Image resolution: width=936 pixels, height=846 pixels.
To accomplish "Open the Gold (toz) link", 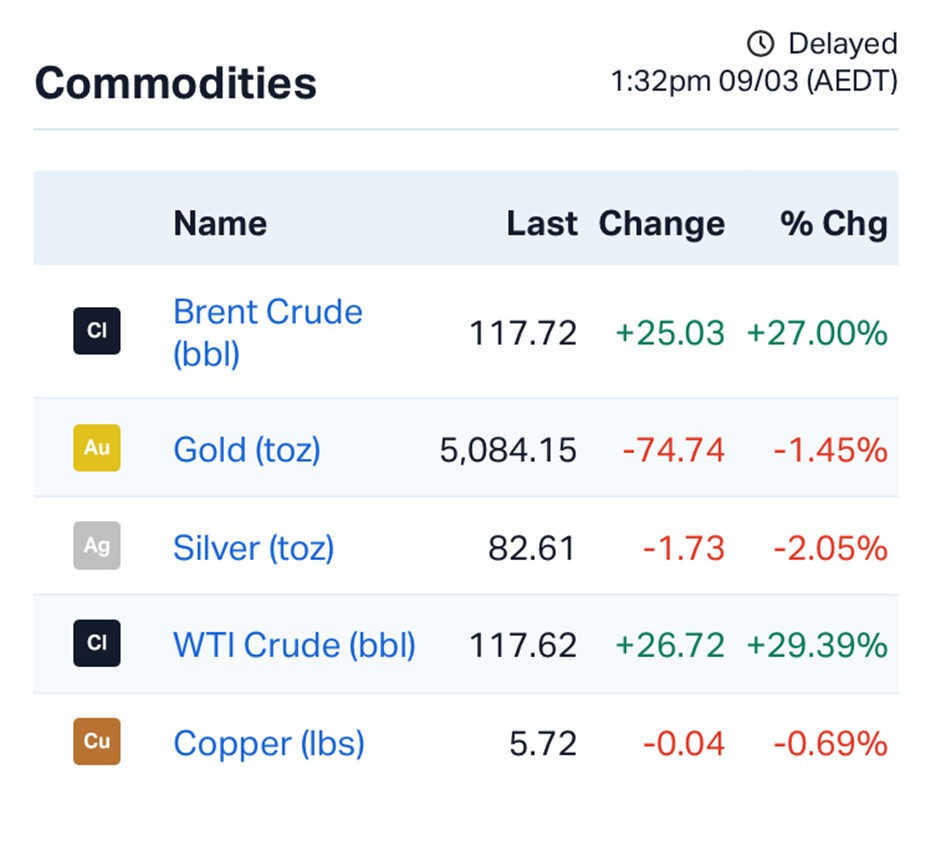I will click(247, 449).
